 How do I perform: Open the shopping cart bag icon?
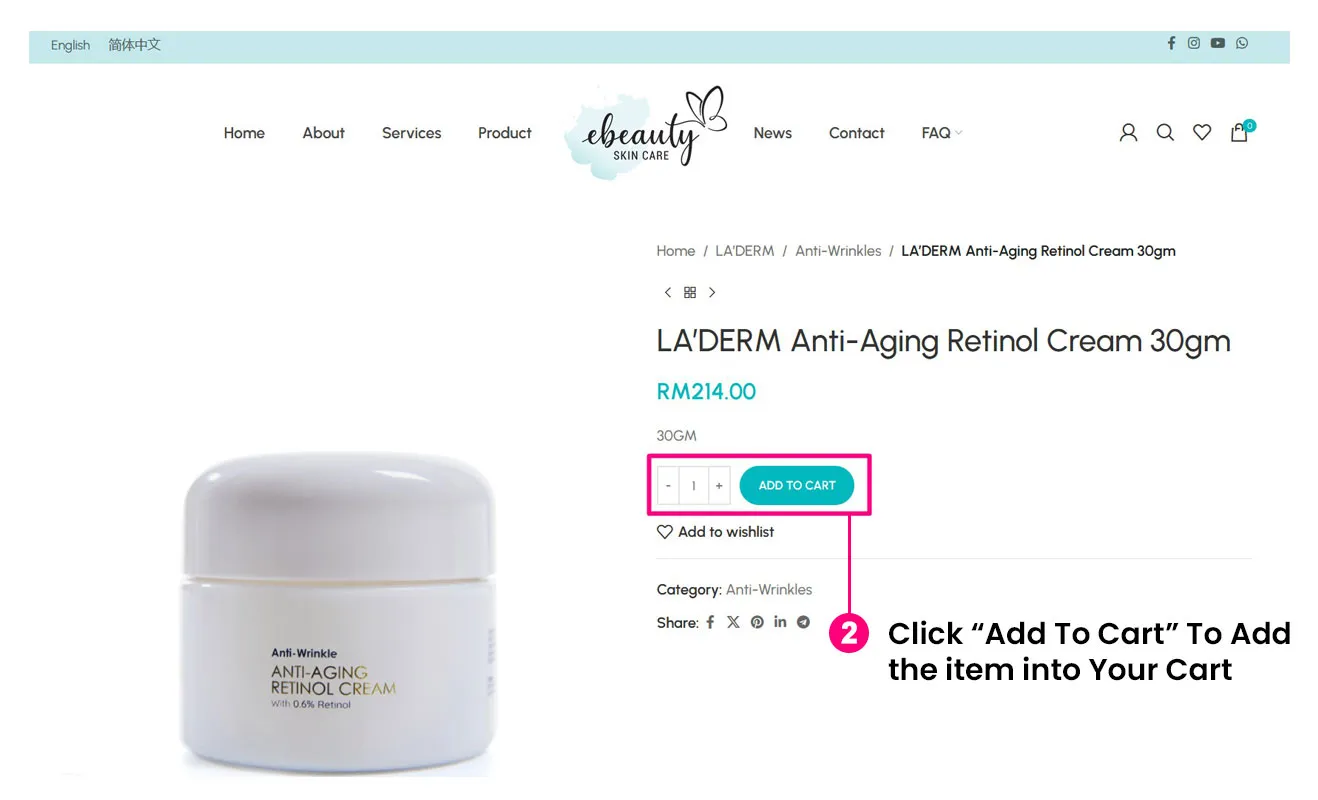click(1241, 131)
